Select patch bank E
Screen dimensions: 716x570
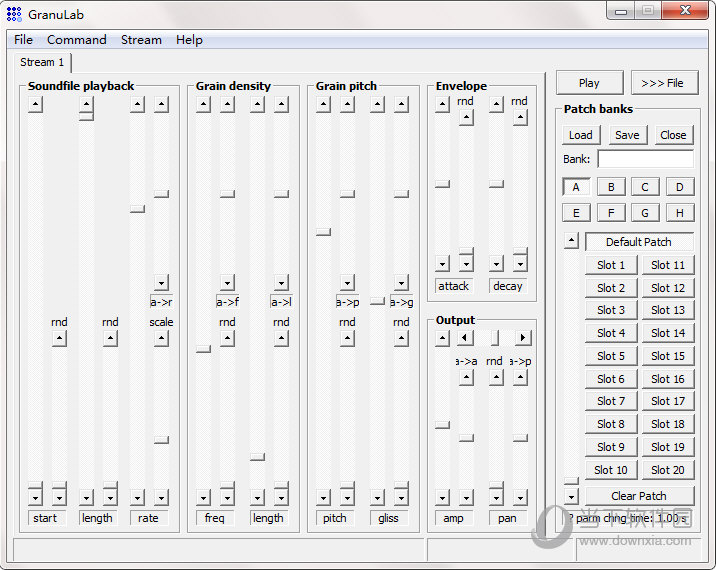[x=576, y=213]
